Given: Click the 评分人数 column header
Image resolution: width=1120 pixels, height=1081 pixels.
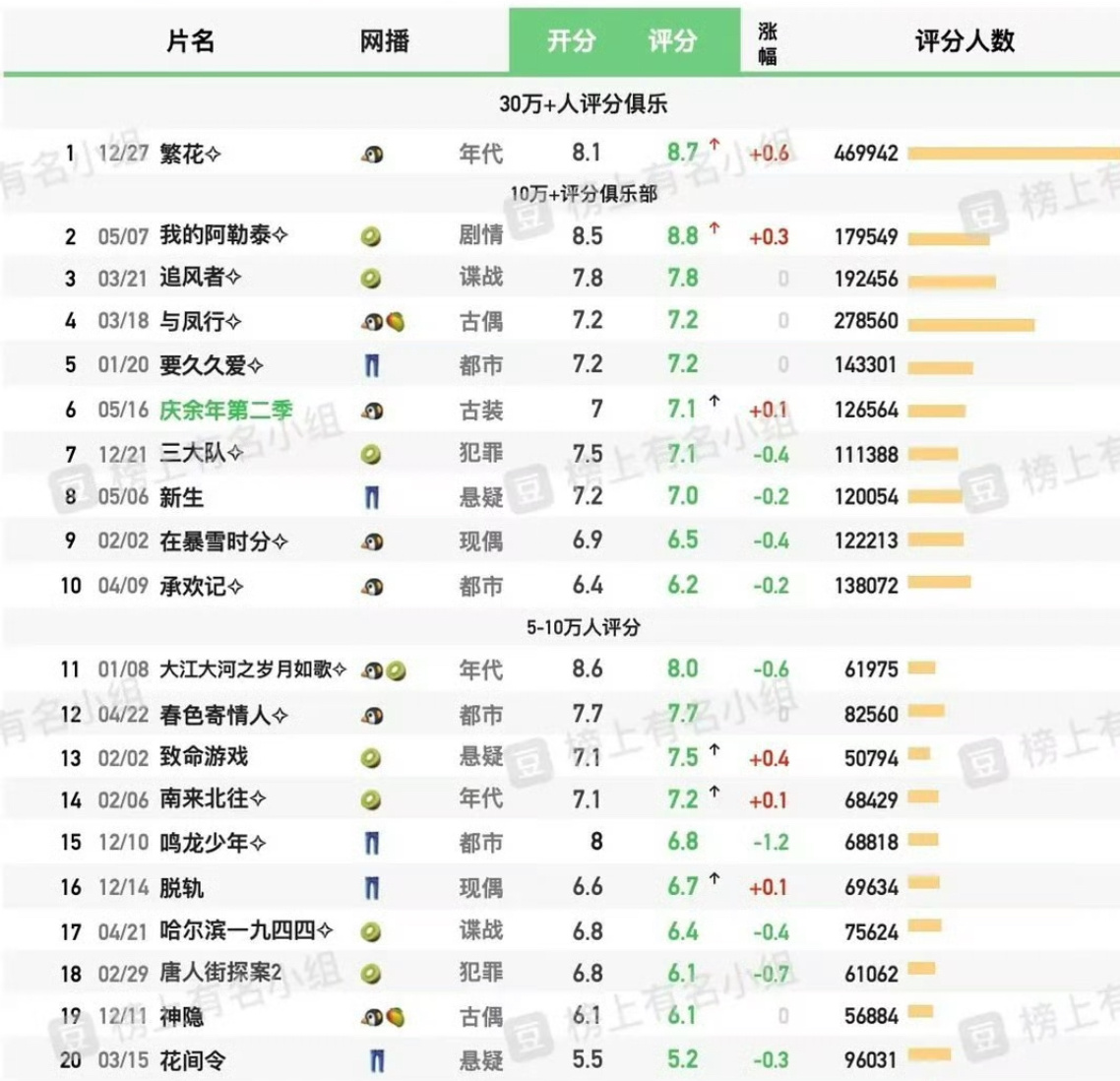Looking at the screenshot, I should (965, 40).
